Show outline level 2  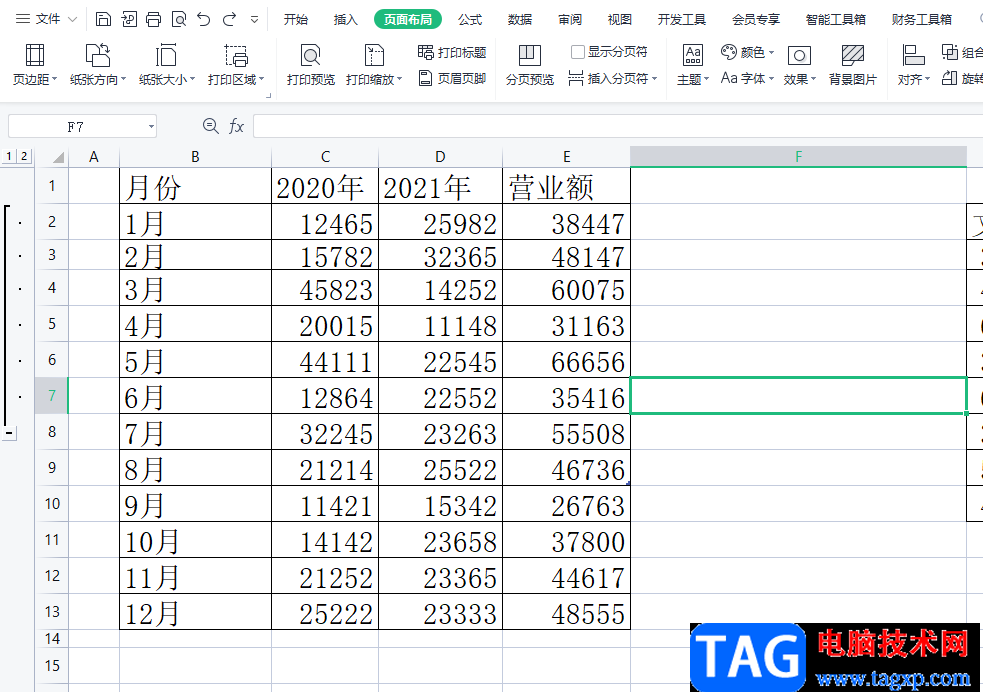[x=24, y=156]
